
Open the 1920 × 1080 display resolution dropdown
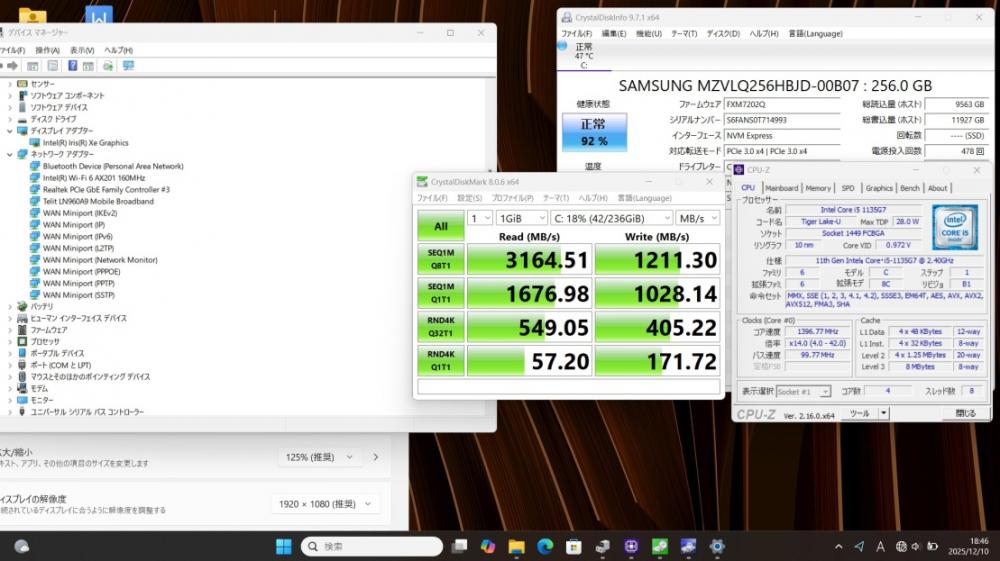[325, 504]
